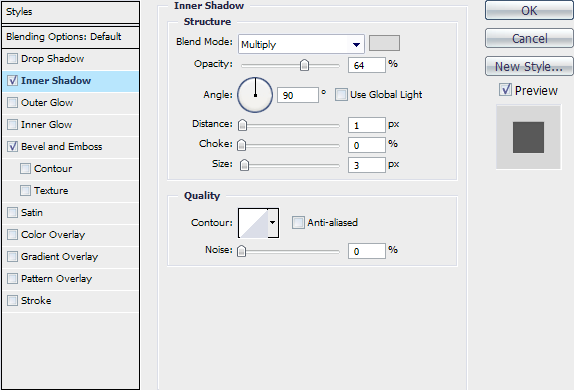
Task: Uncheck the Inner Shadow checkbox
Action: (x=12, y=81)
